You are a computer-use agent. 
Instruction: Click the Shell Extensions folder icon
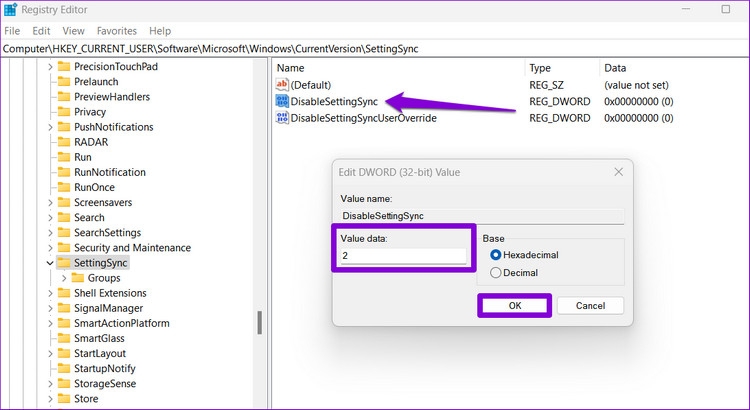click(x=64, y=293)
